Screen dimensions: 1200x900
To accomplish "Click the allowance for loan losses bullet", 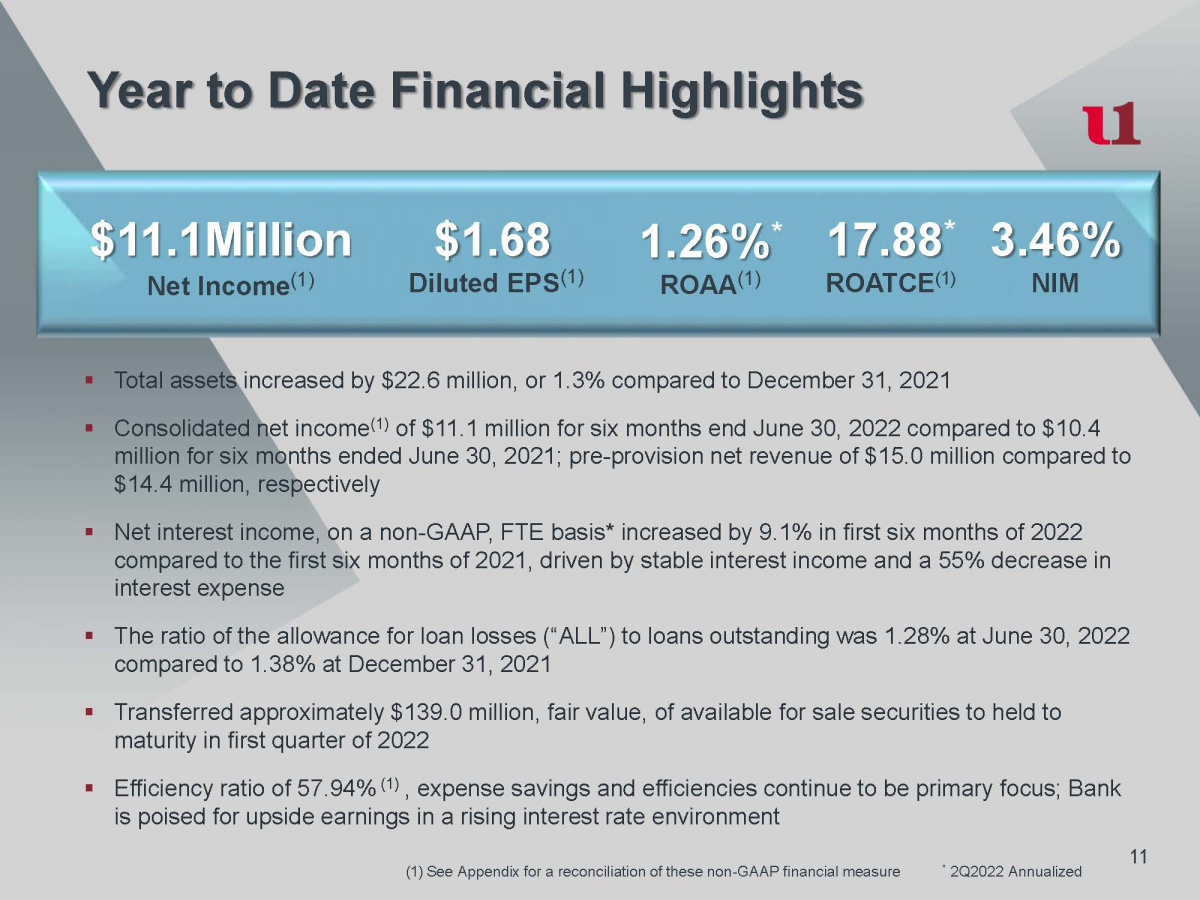I will tap(620, 651).
